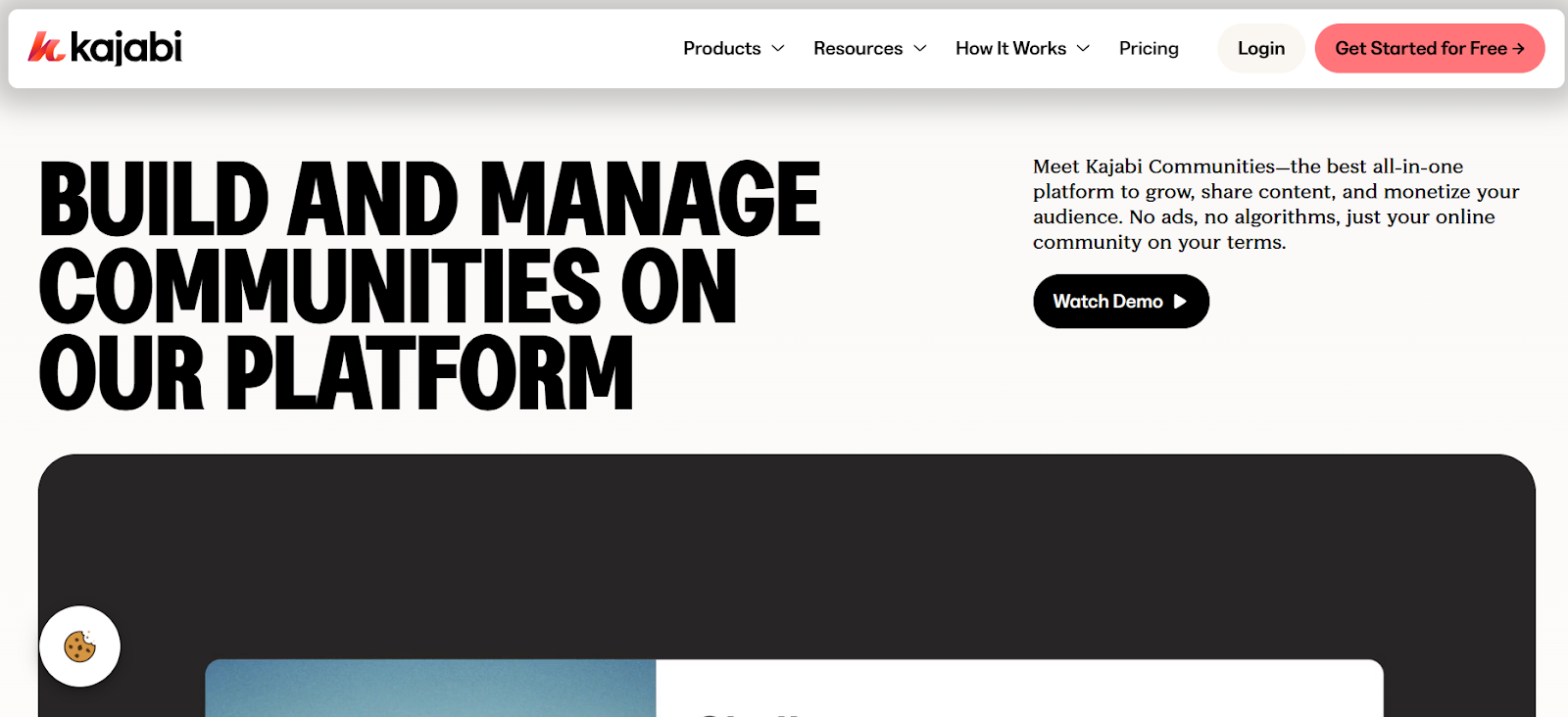Viewport: 1568px width, 717px height.
Task: Go to the Pricing page
Action: 1149,48
